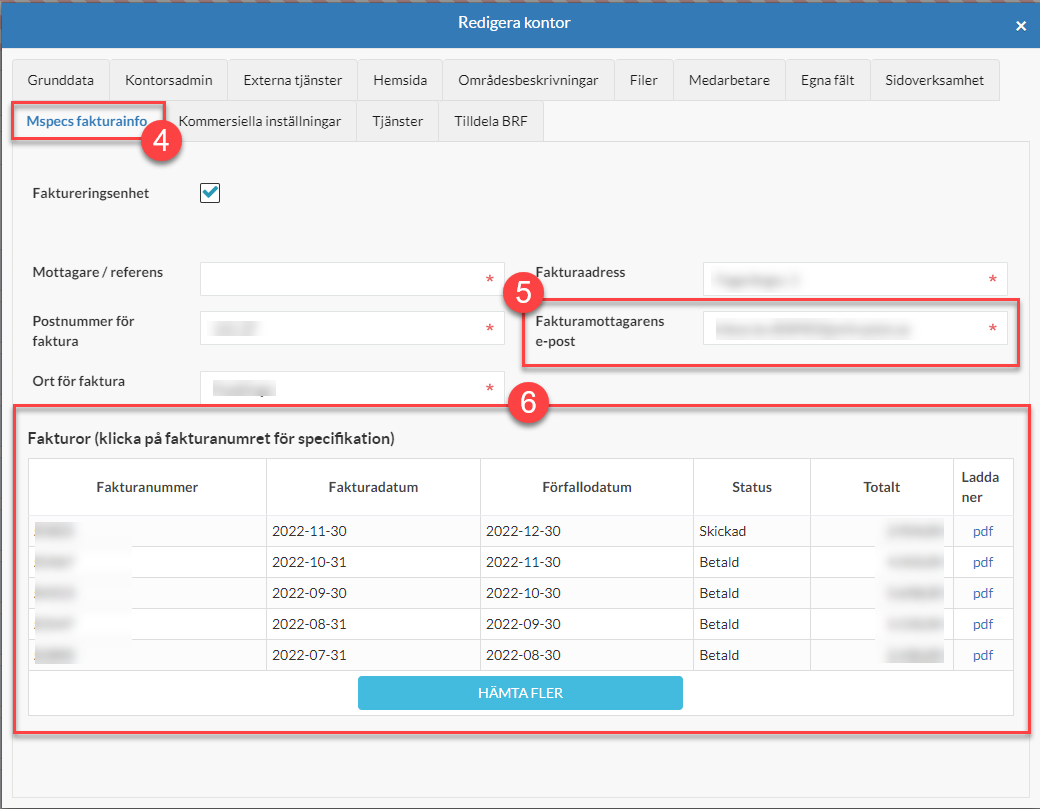Viewport: 1040px width, 809px height.
Task: Switch to the Tjänster tab
Action: pos(397,121)
